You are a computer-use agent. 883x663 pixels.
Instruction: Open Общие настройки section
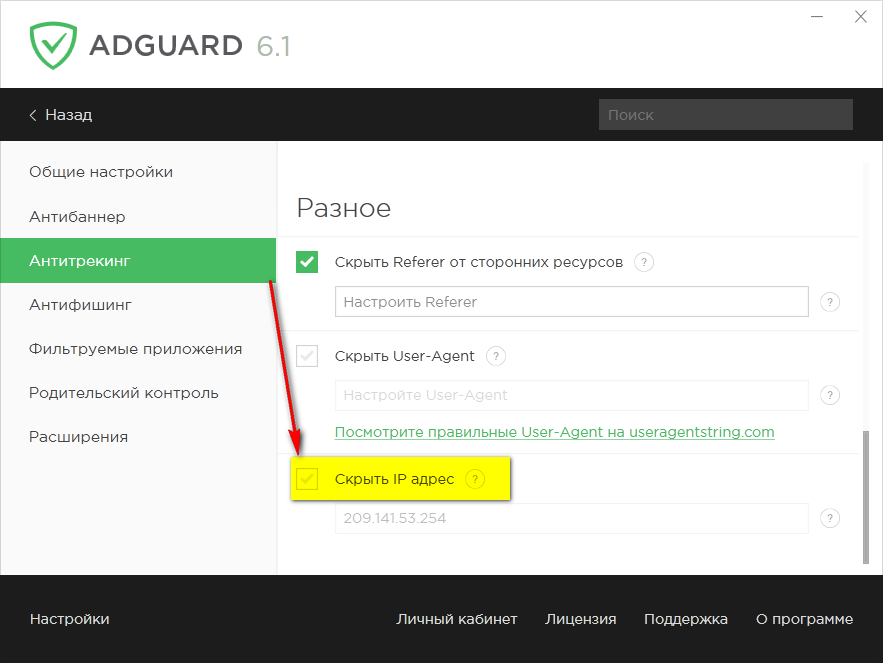click(101, 172)
